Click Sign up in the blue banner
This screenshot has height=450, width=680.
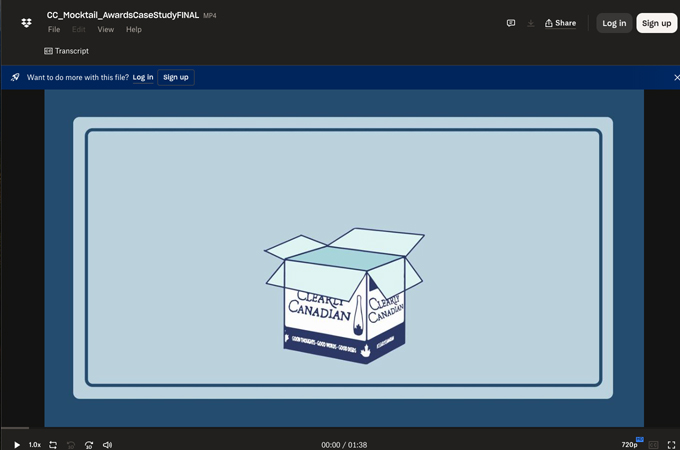[176, 77]
